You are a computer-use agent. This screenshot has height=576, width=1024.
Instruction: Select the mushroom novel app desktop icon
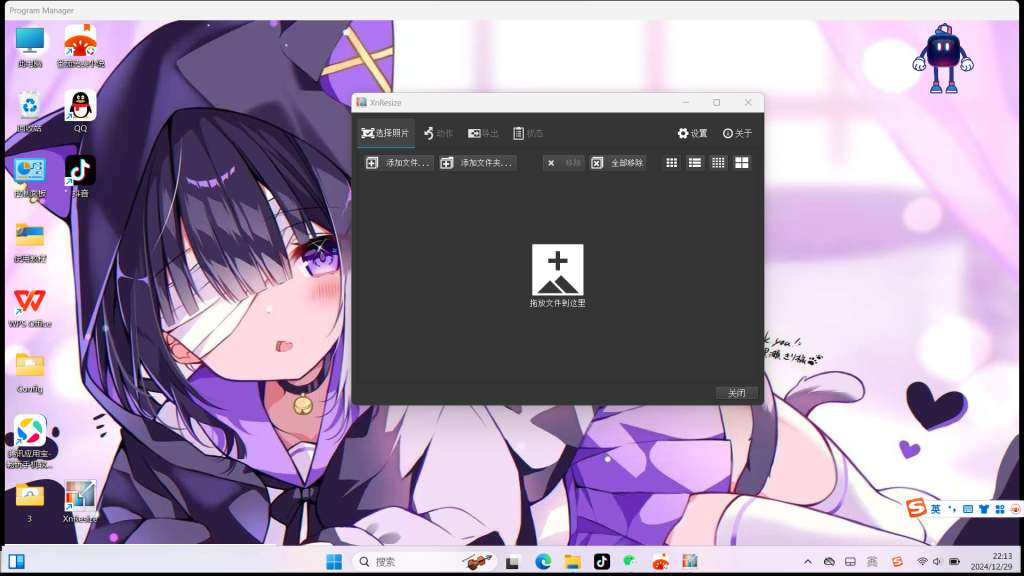(x=80, y=47)
